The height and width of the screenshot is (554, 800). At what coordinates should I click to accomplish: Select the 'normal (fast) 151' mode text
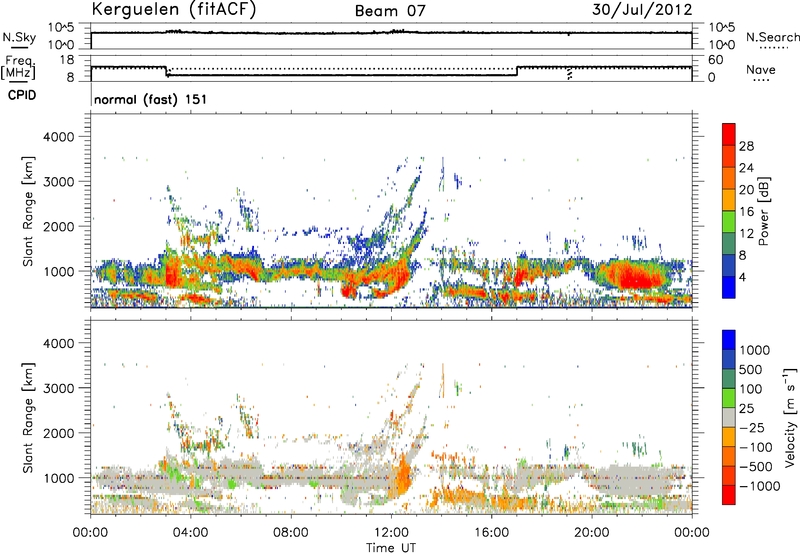coord(151,99)
